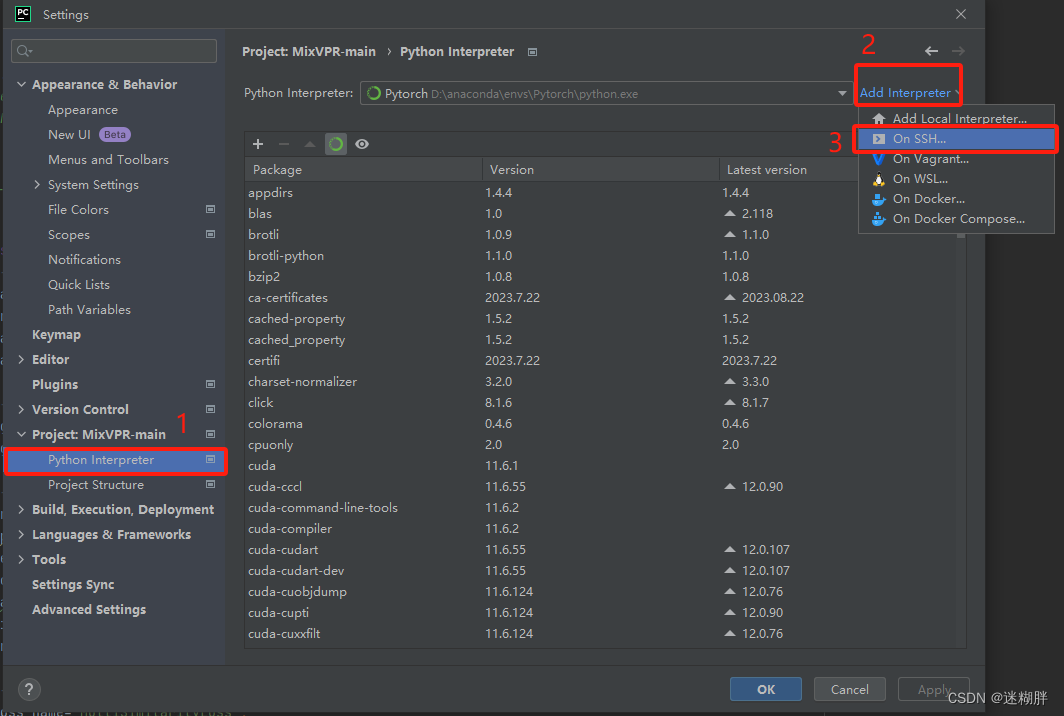Click the PyCharm logo in title bar
1064x716 pixels.
pos(22,14)
